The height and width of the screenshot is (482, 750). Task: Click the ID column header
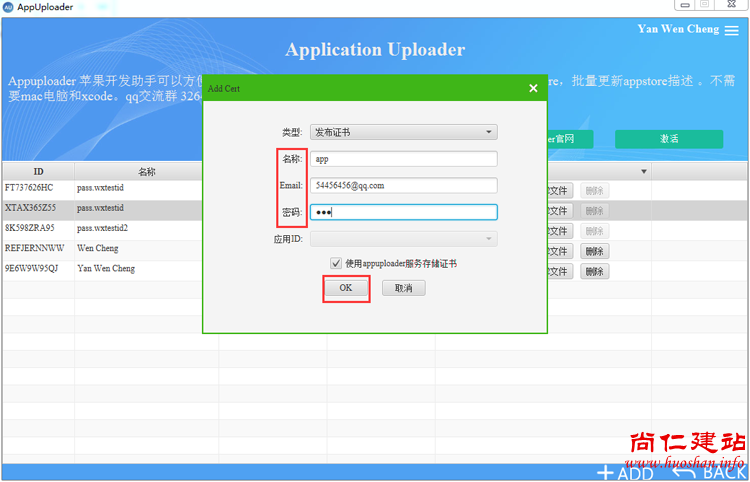pyautogui.click(x=38, y=172)
